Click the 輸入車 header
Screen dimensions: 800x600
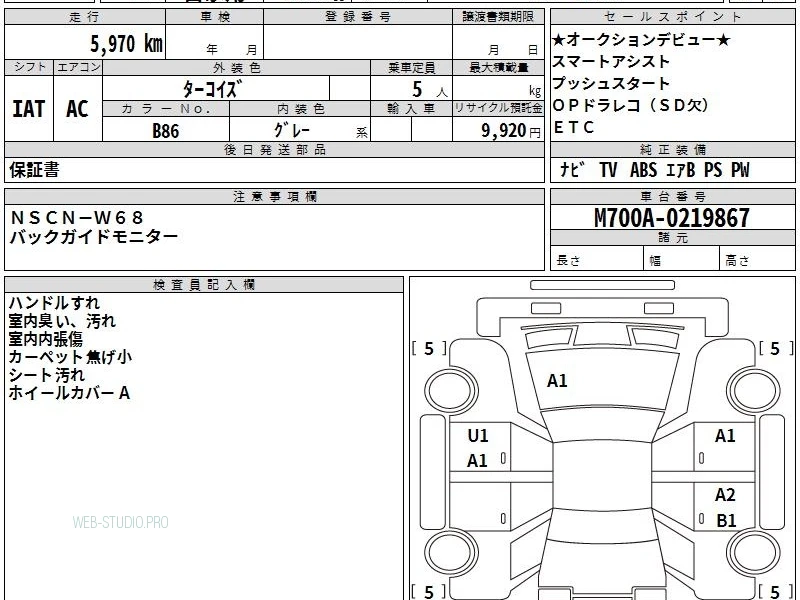point(411,109)
